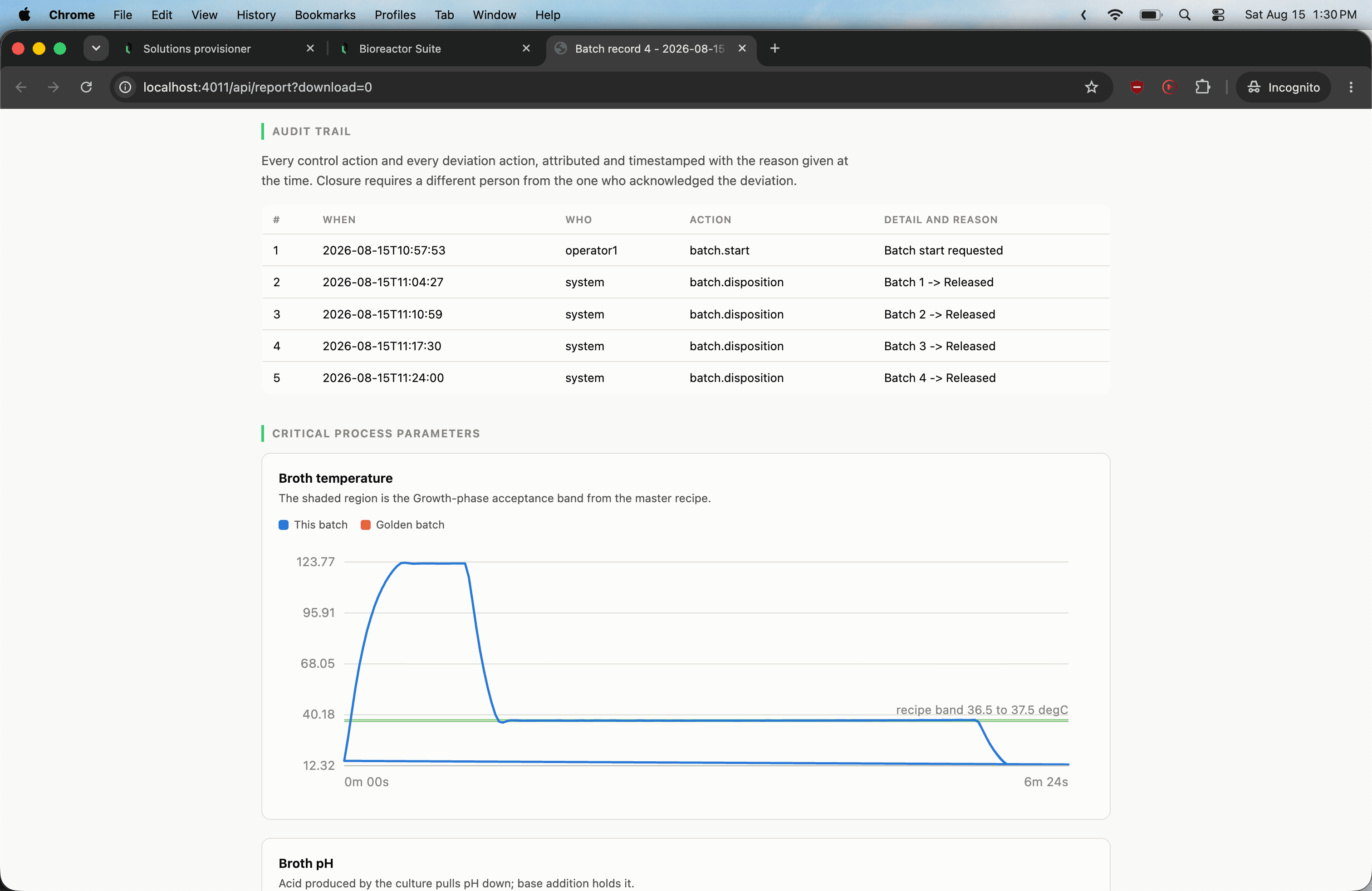Click the date and time in menu bar
The height and width of the screenshot is (891, 1372).
pos(1300,15)
